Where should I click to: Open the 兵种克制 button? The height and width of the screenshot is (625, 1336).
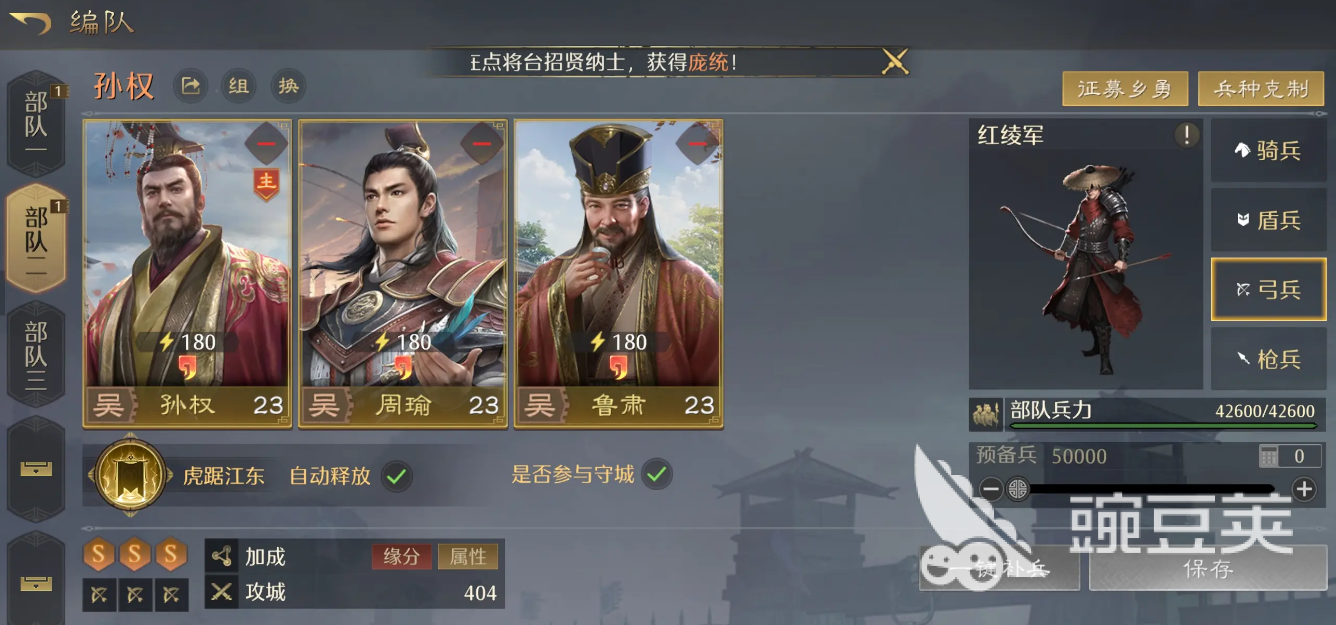click(x=1262, y=89)
